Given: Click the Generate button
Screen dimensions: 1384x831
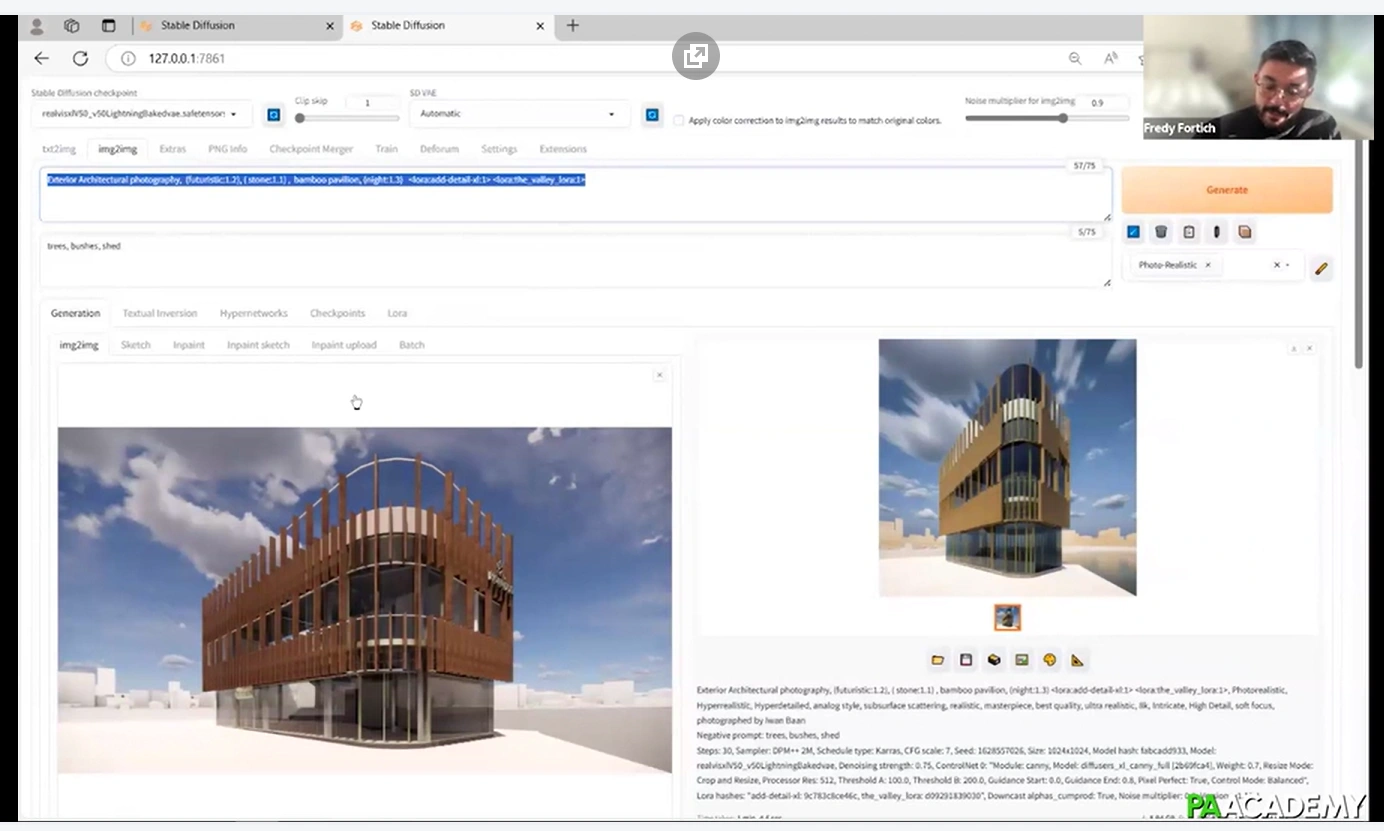Looking at the screenshot, I should [x=1226, y=189].
